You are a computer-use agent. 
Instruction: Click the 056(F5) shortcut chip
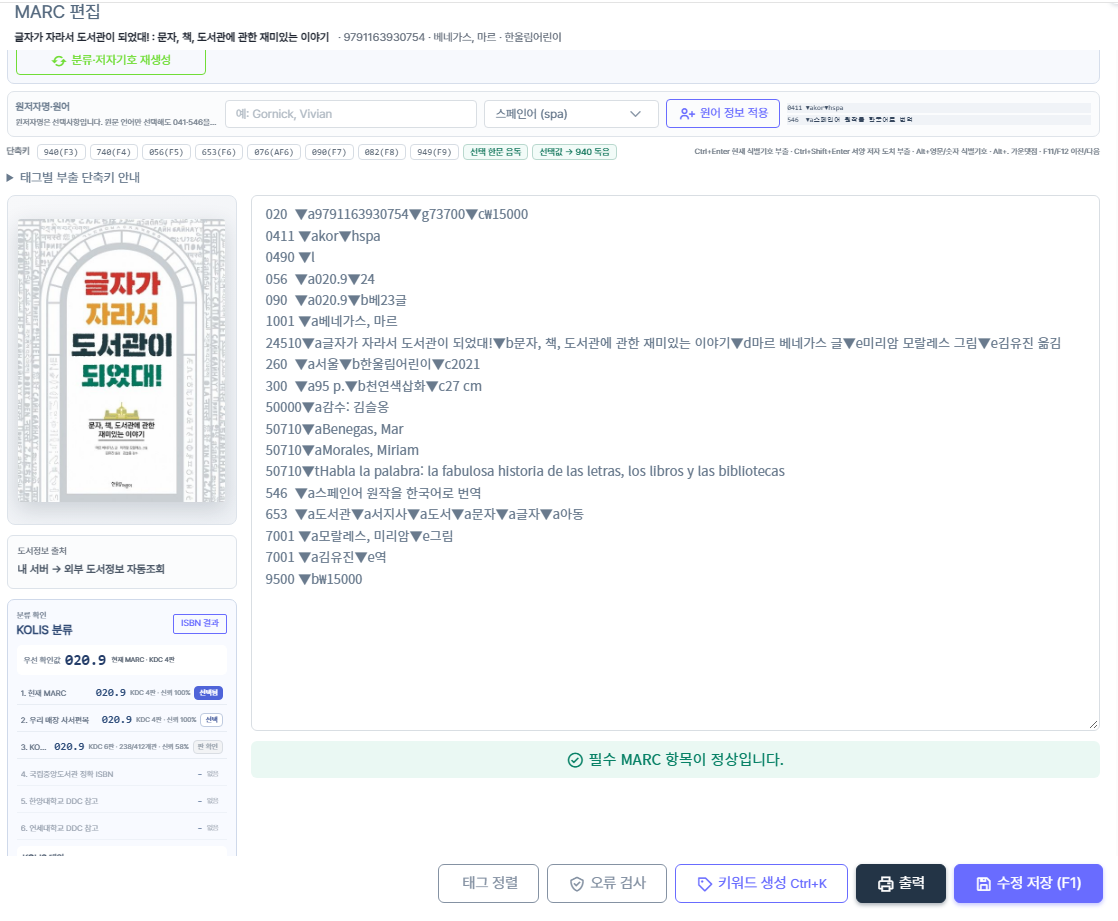tap(166, 152)
